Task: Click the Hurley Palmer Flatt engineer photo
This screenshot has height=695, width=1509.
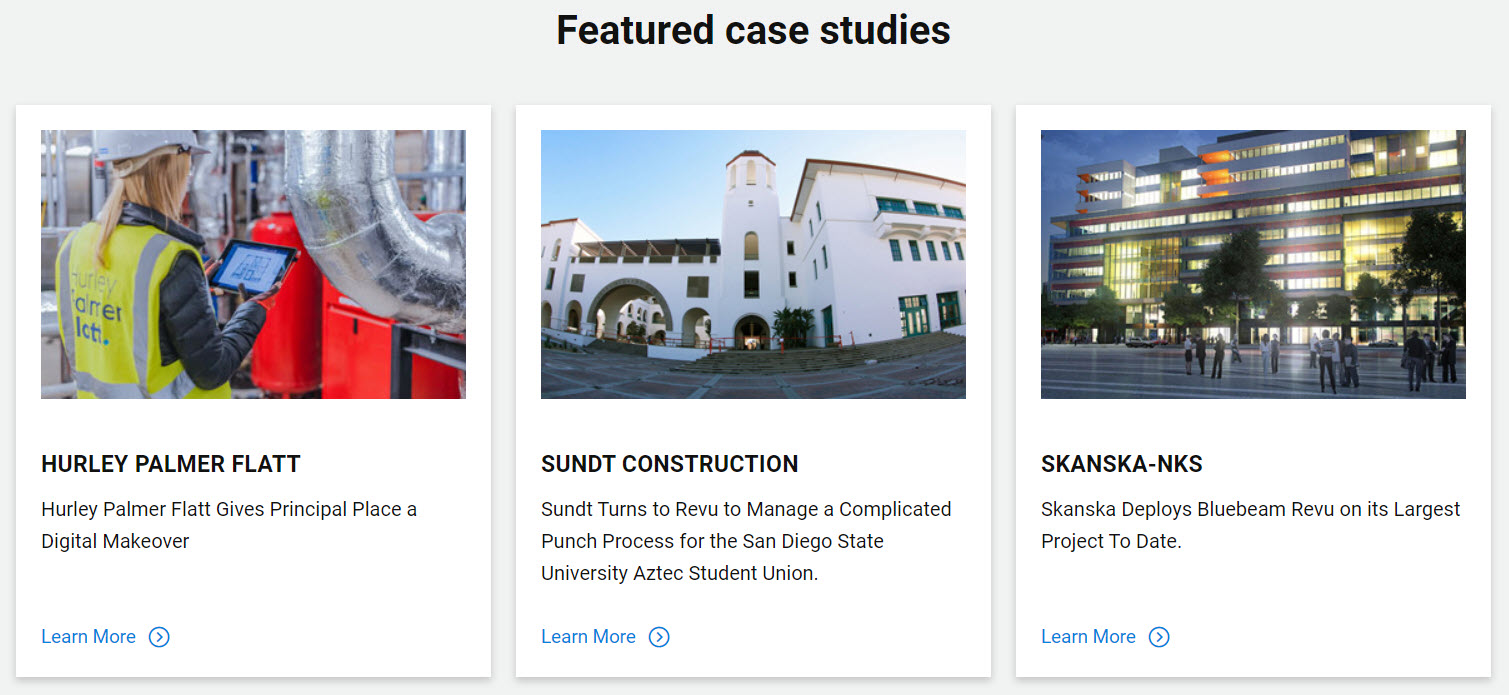Action: click(x=253, y=264)
